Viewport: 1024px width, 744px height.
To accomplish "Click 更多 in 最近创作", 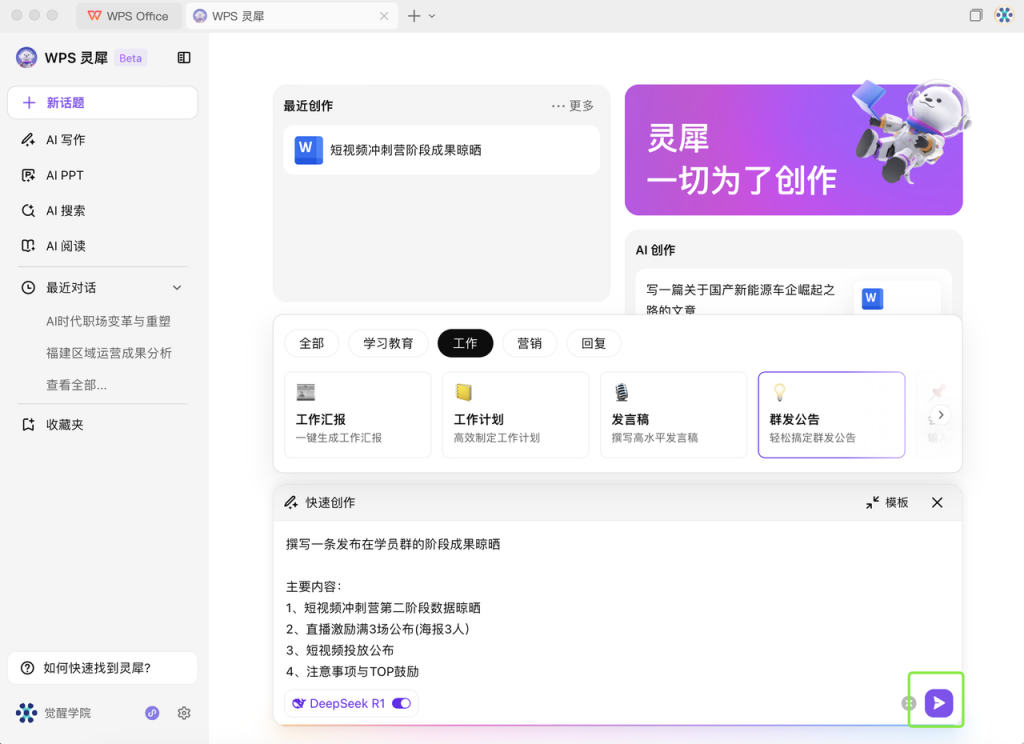I will click(573, 105).
